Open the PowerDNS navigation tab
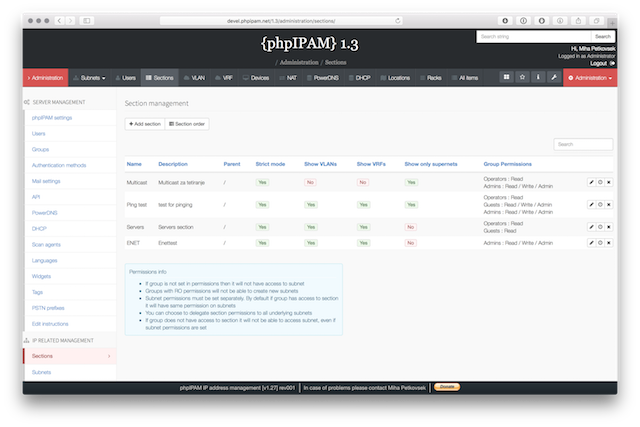The image size is (640, 427). pyautogui.click(x=322, y=77)
